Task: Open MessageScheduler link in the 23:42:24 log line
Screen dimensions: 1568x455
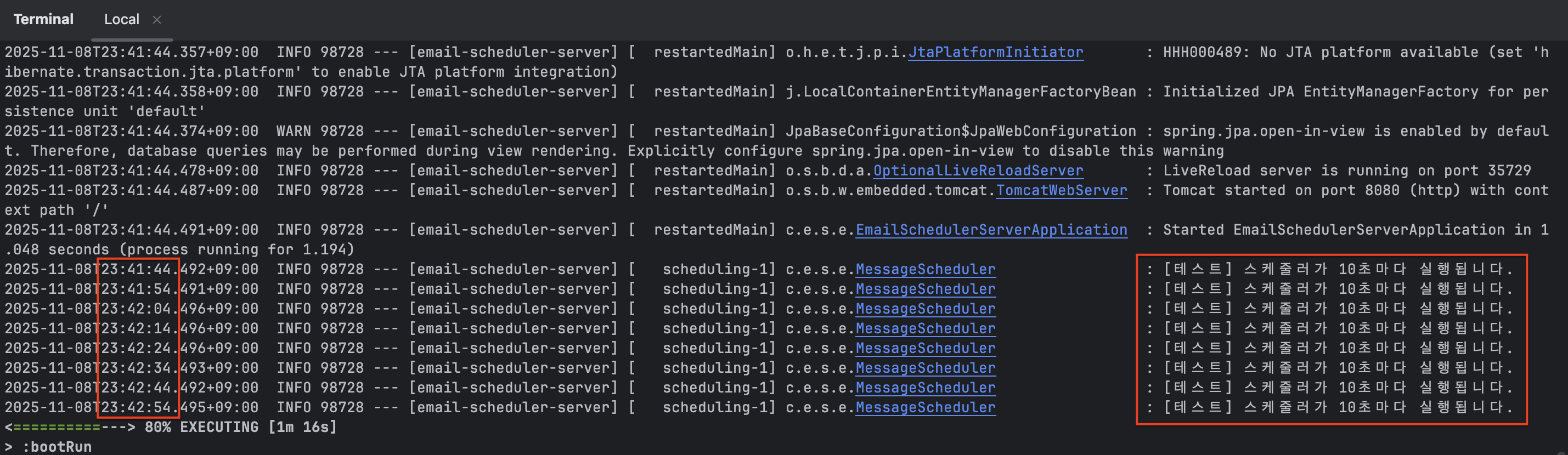Action: coord(925,349)
